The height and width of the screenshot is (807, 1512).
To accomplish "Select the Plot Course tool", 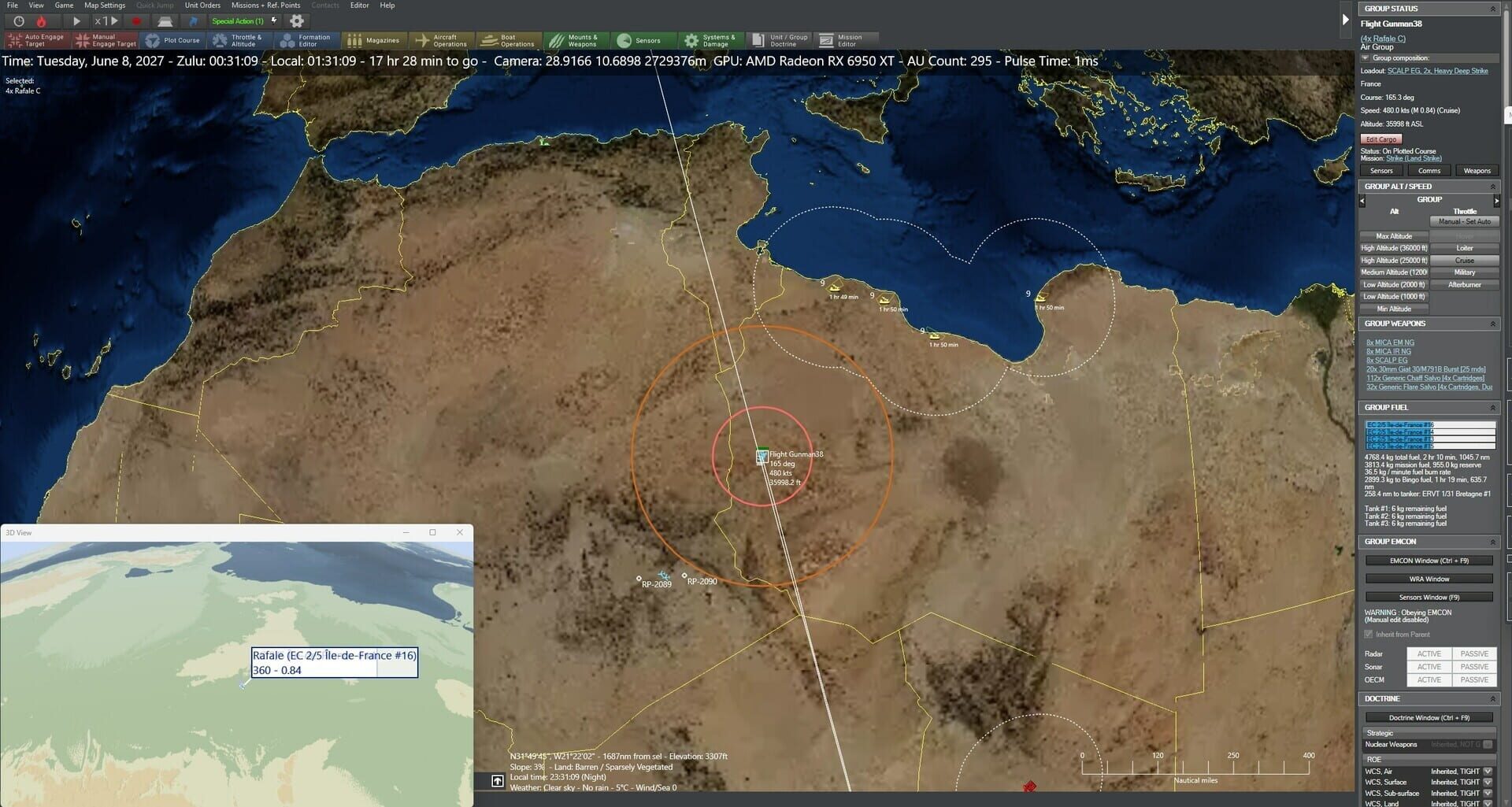I will point(173,40).
